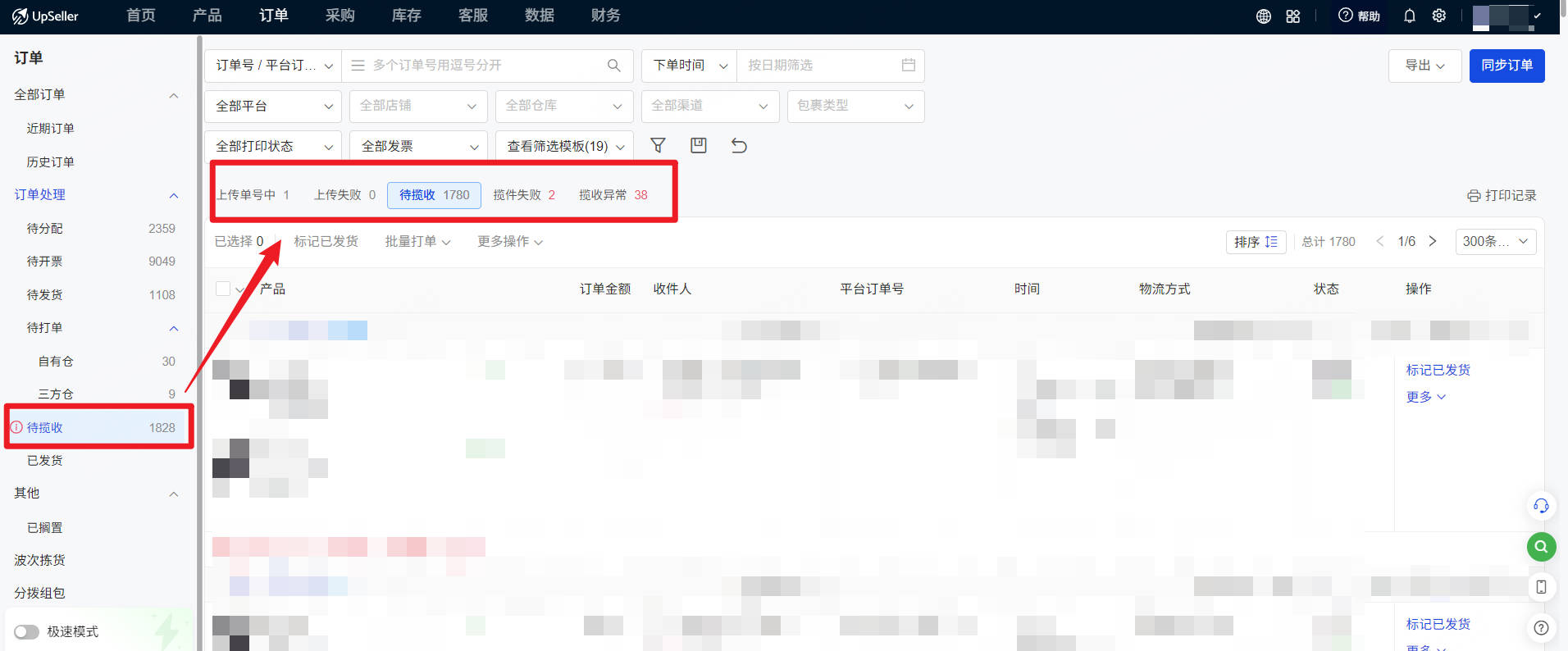Go to previous page arrow

pos(1380,241)
